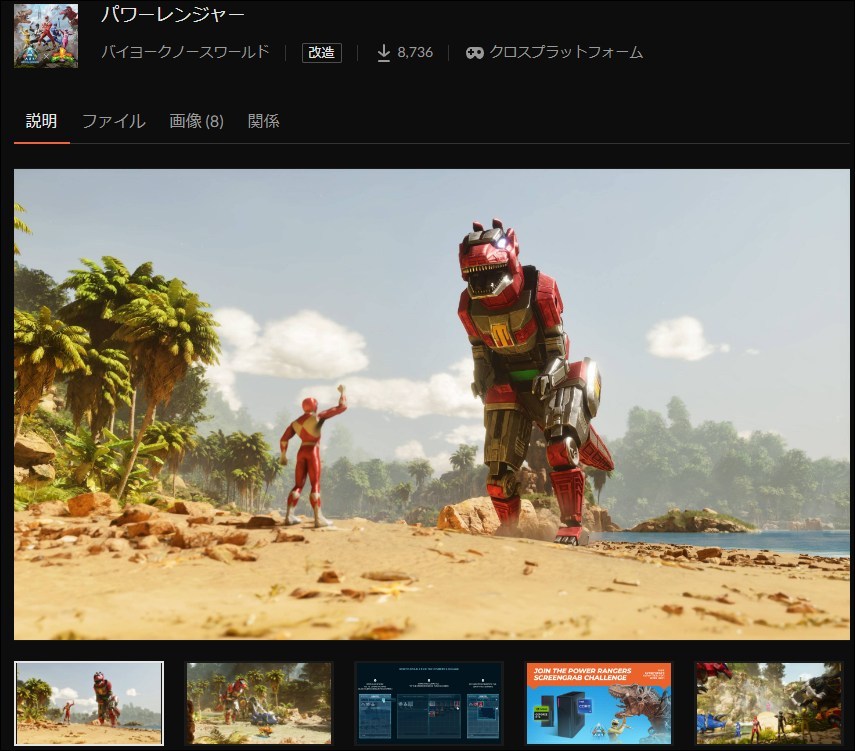The height and width of the screenshot is (751, 855).
Task: Select the second jungle Zord thumbnail
Action: pos(259,703)
